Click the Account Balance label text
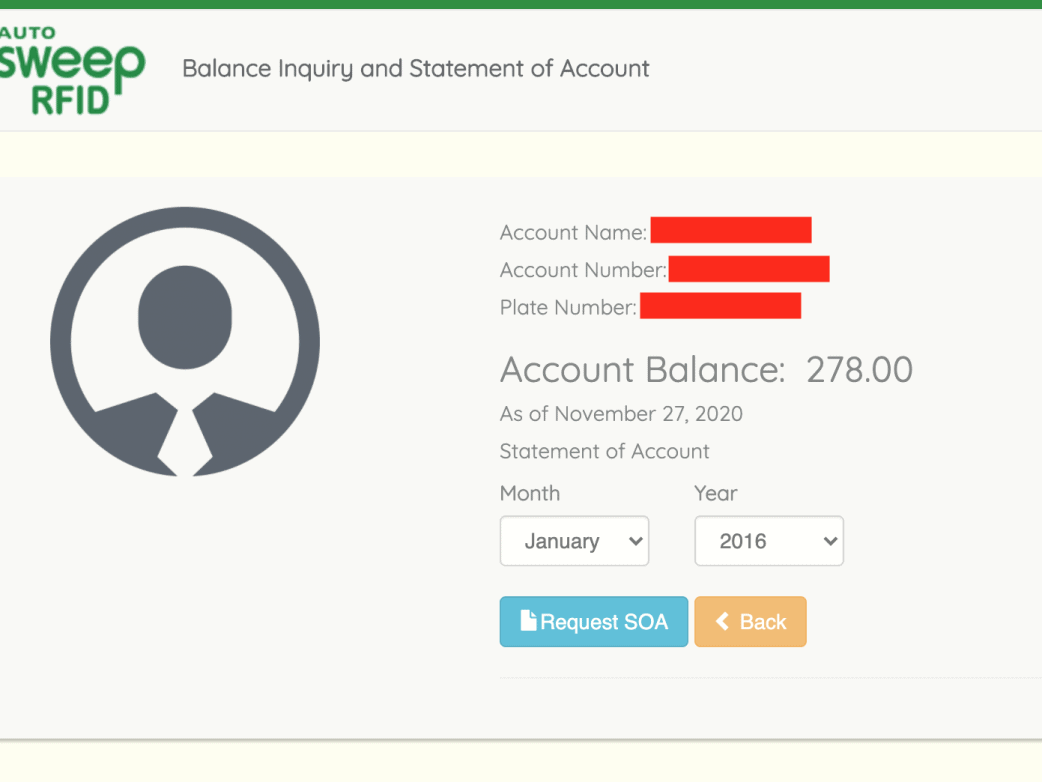The width and height of the screenshot is (1042, 782). [x=642, y=370]
